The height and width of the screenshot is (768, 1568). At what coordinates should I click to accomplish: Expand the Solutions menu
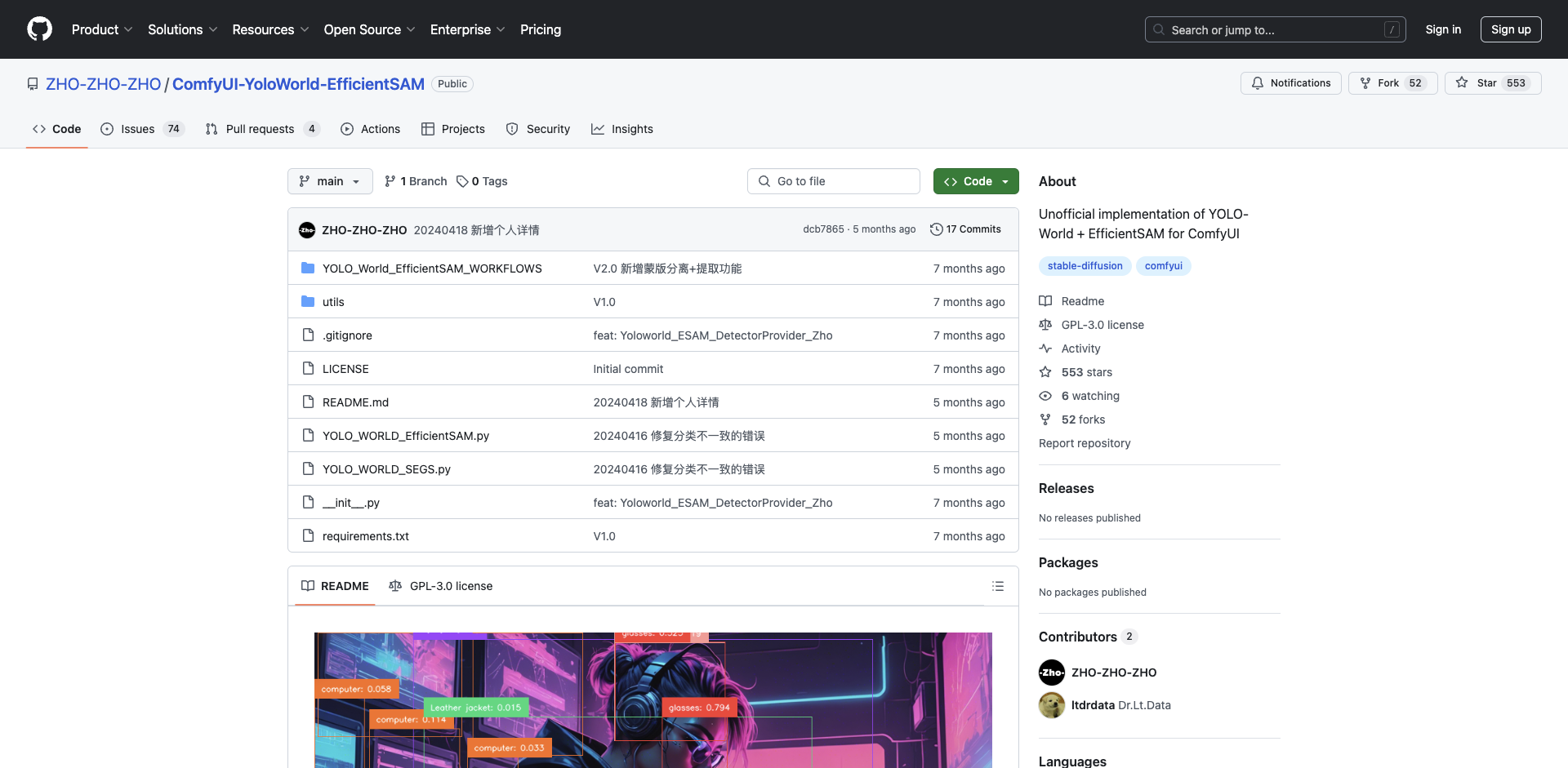tap(183, 29)
